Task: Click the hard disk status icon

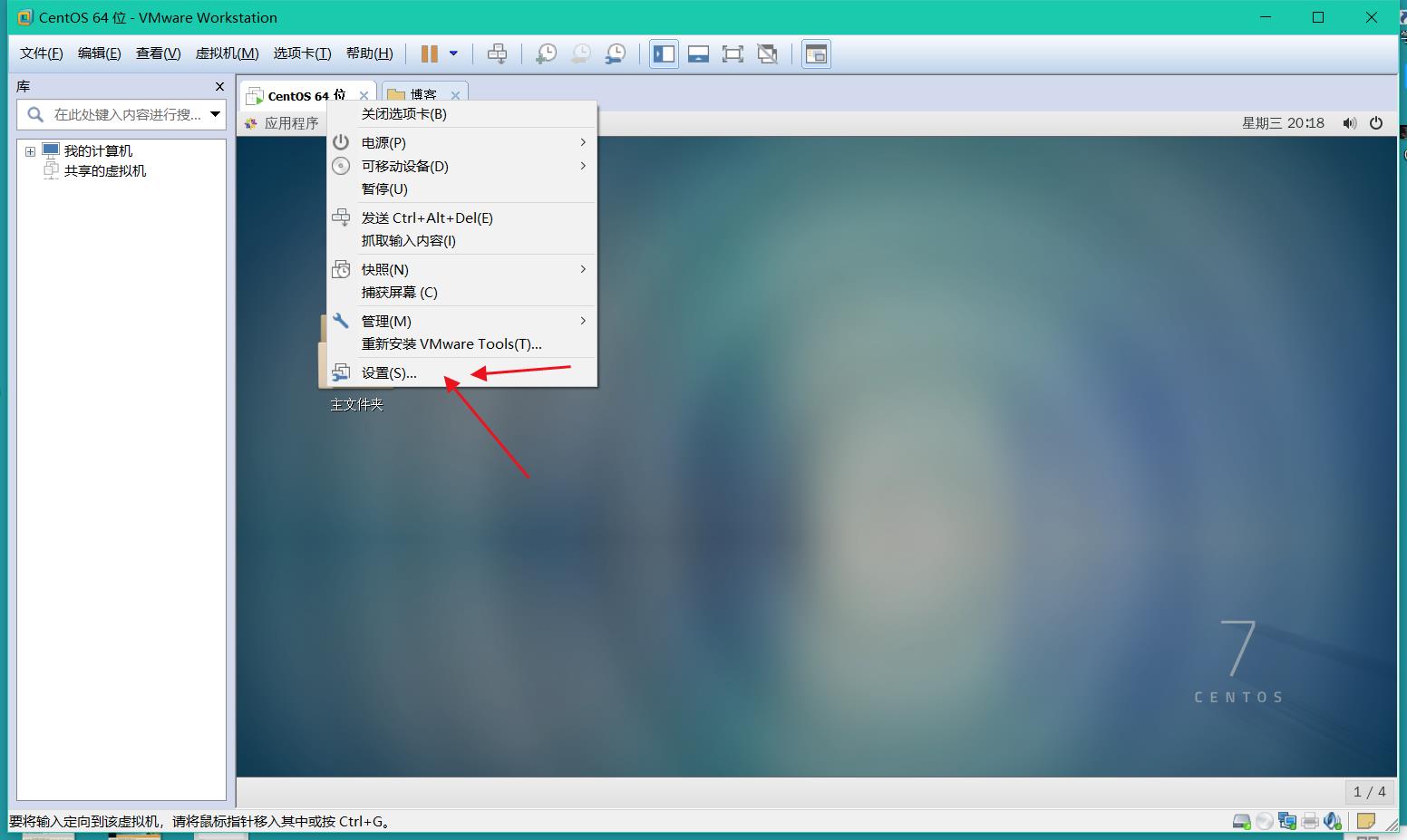Action: (x=1242, y=821)
